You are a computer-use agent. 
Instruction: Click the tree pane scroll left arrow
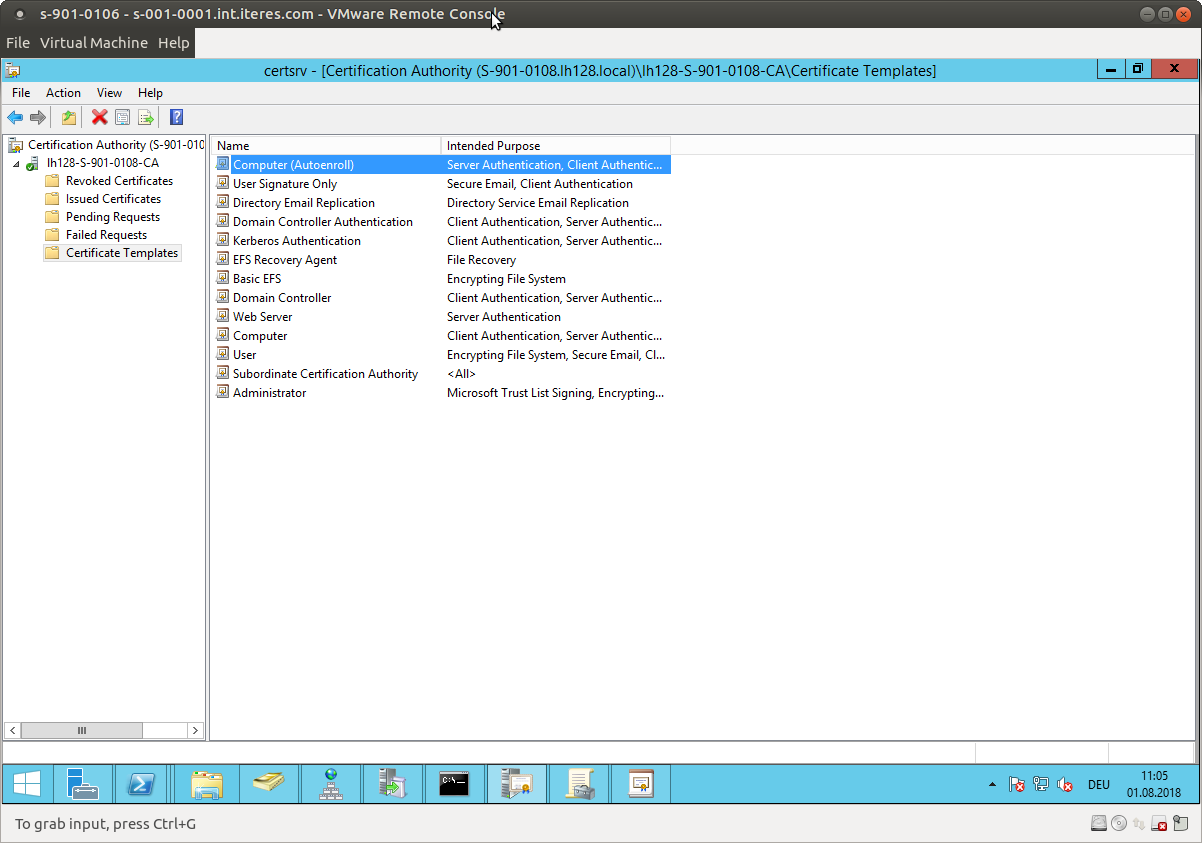point(12,731)
